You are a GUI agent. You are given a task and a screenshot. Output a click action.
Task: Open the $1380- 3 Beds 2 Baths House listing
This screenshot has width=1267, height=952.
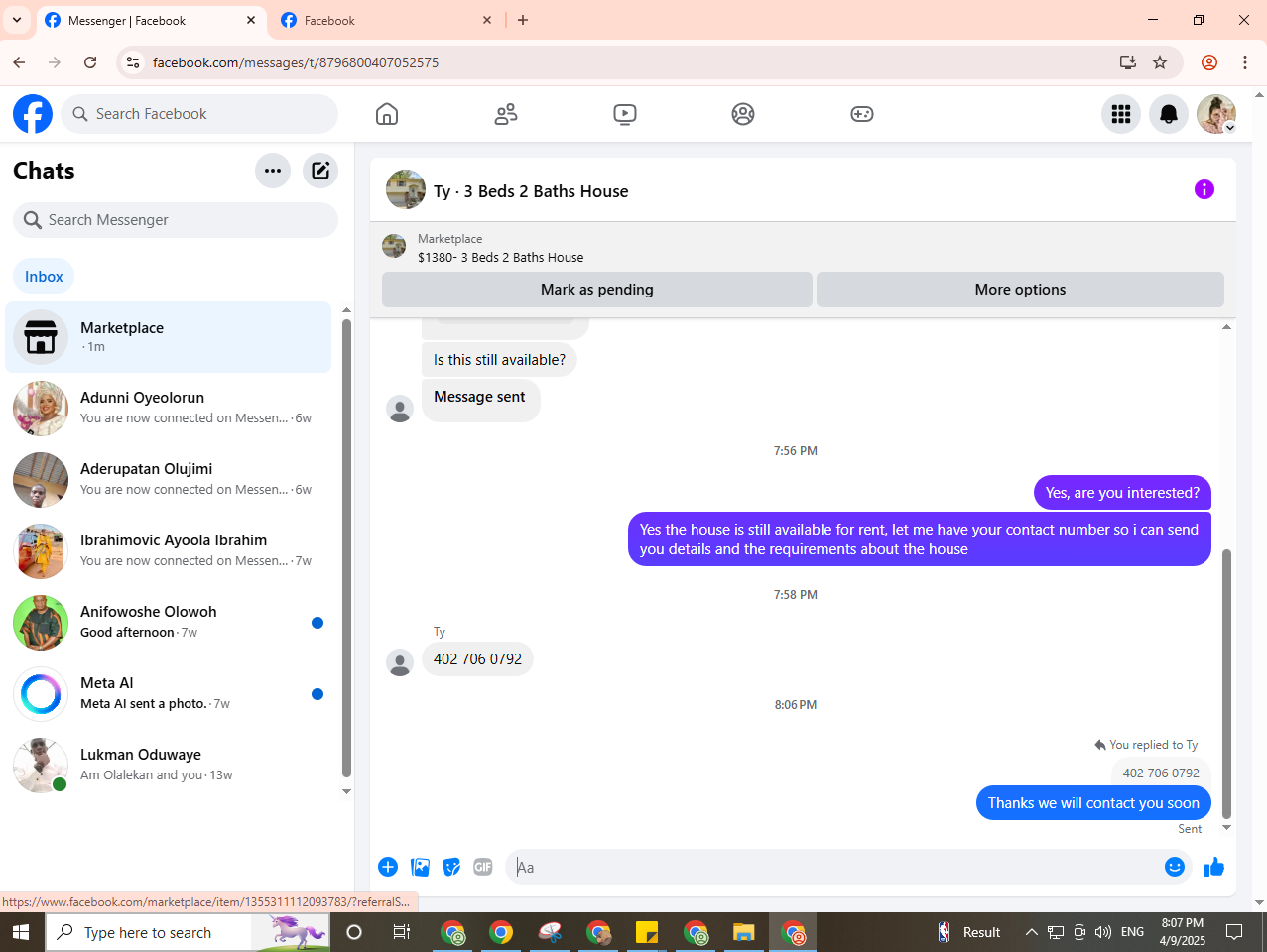pos(500,257)
